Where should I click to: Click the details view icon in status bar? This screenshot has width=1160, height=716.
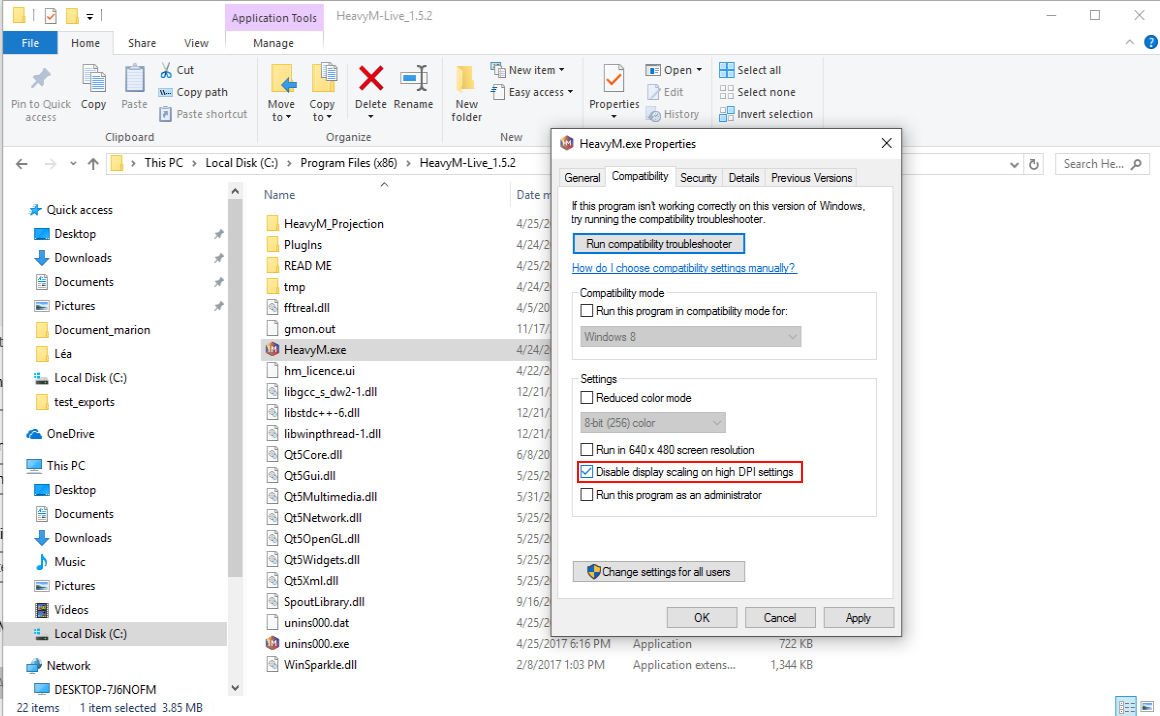tap(1126, 706)
